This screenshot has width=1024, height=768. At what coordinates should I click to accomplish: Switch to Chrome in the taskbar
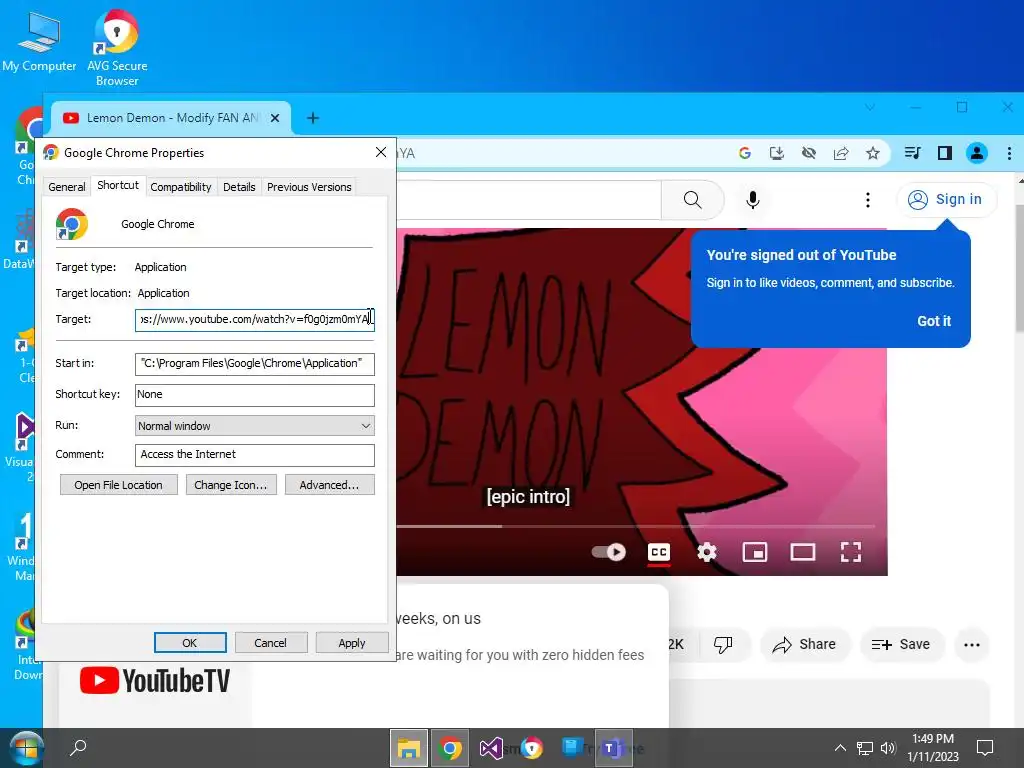tap(449, 748)
